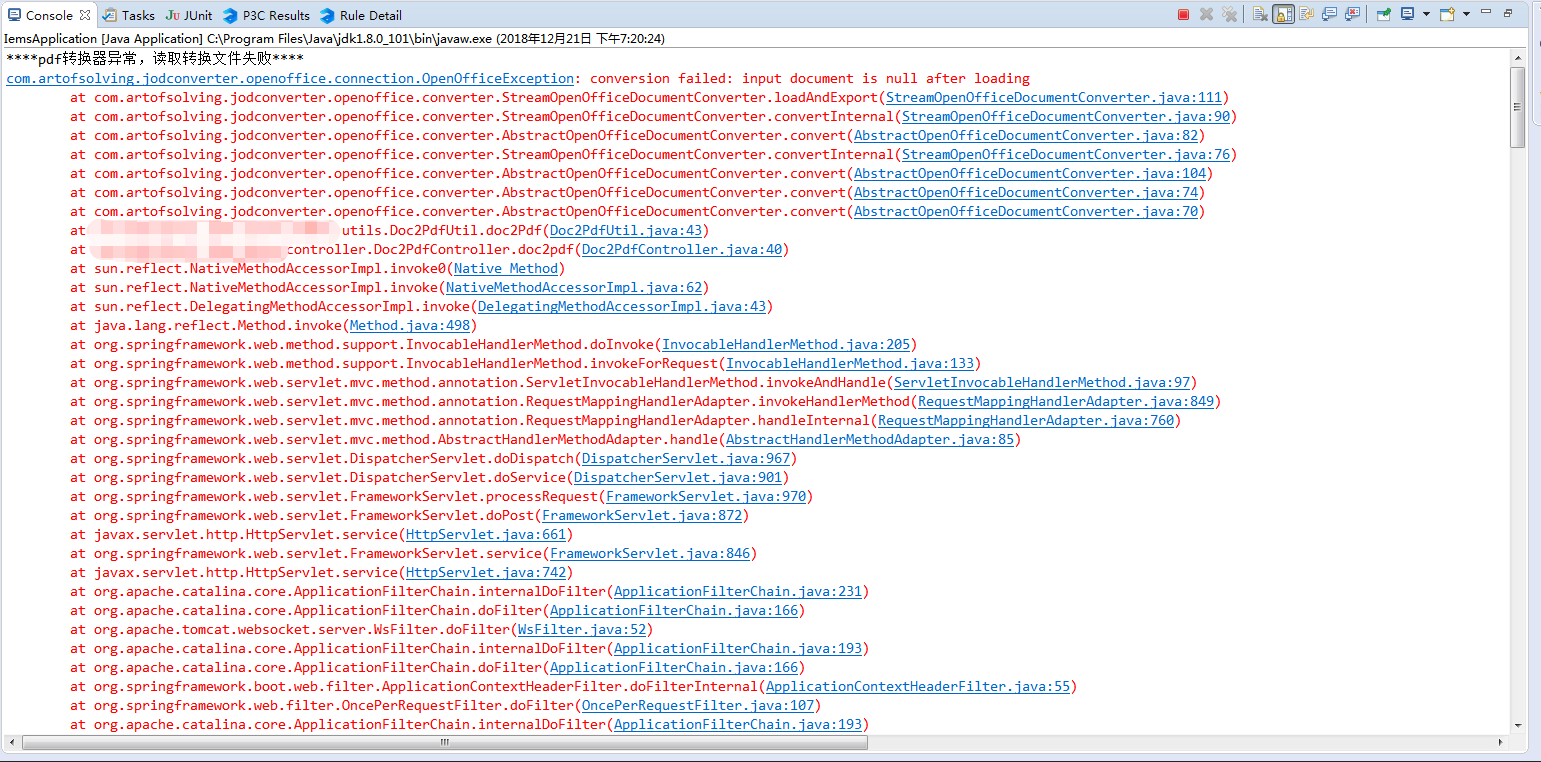This screenshot has height=762, width=1541.
Task: Pin the current console
Action: (1384, 14)
